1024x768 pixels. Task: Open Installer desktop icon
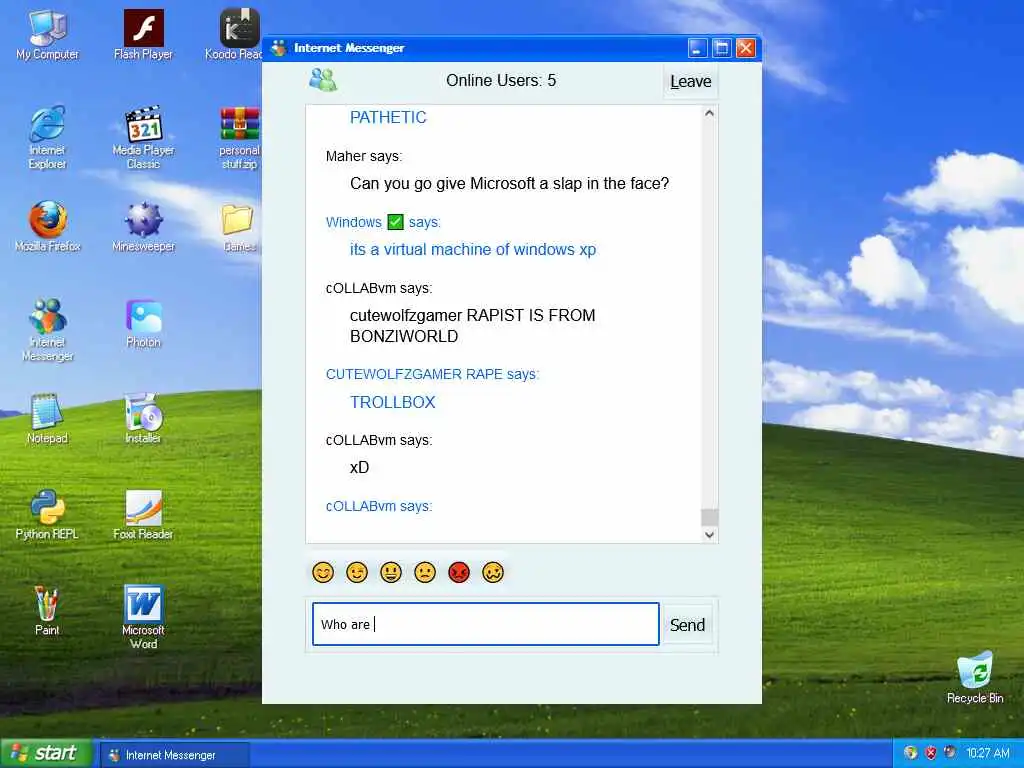tap(143, 419)
